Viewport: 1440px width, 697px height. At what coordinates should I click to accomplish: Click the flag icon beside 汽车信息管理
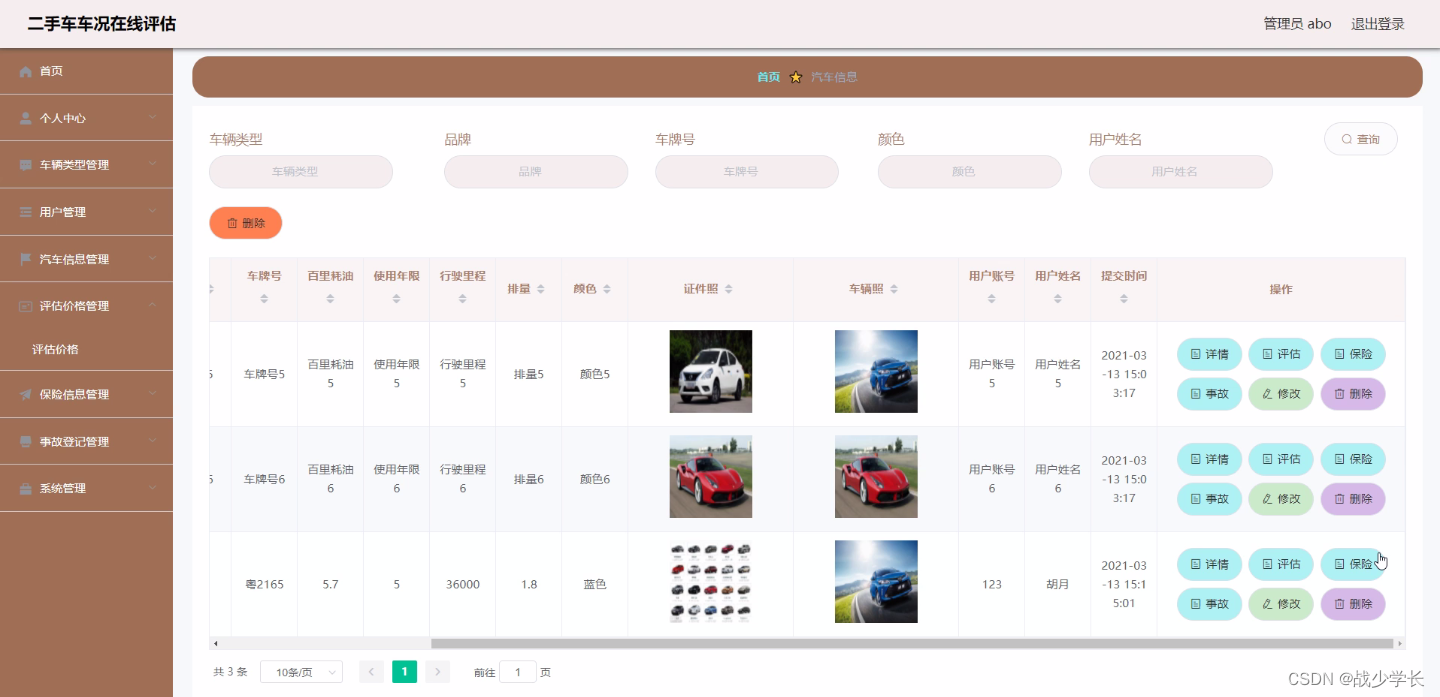point(24,258)
